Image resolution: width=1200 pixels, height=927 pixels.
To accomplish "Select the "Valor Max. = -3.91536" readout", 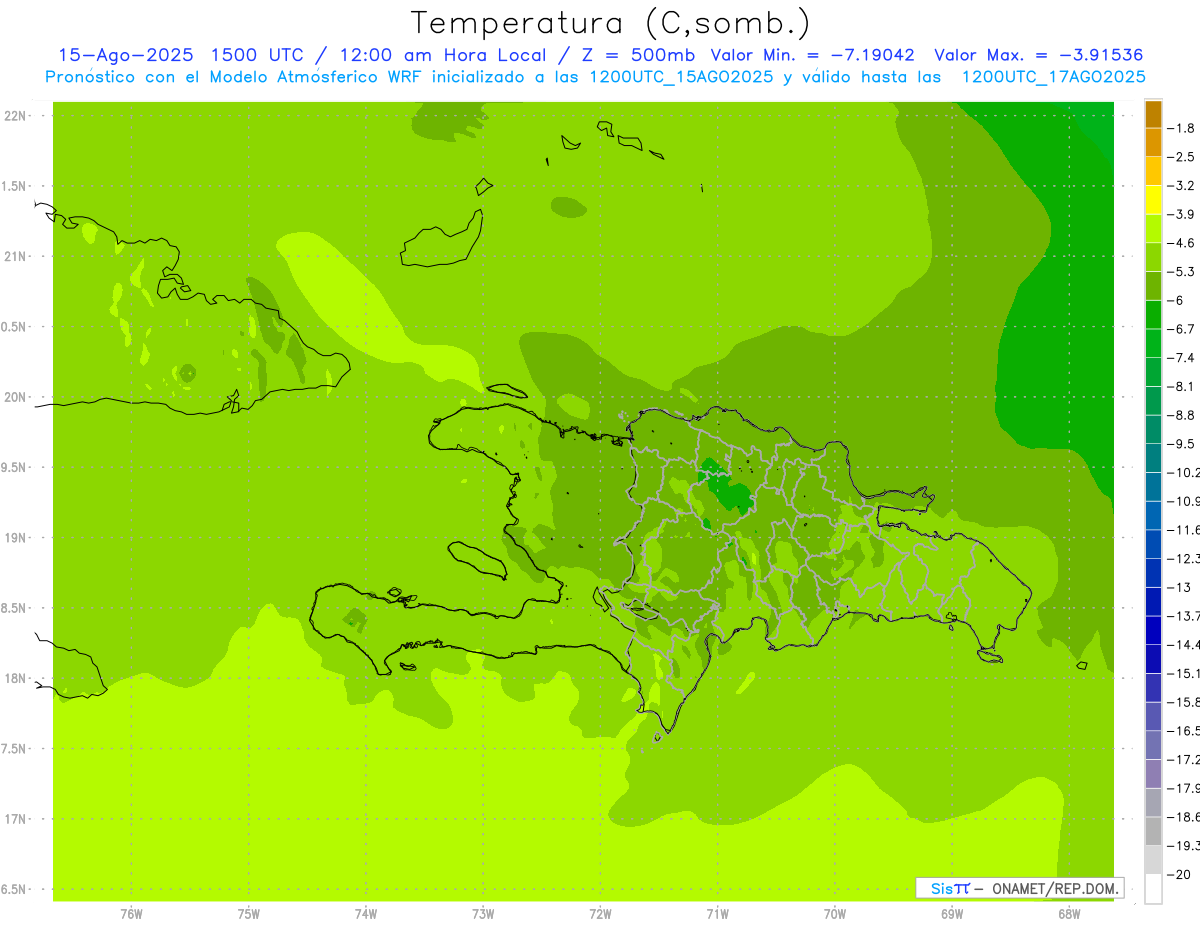I will (1038, 55).
